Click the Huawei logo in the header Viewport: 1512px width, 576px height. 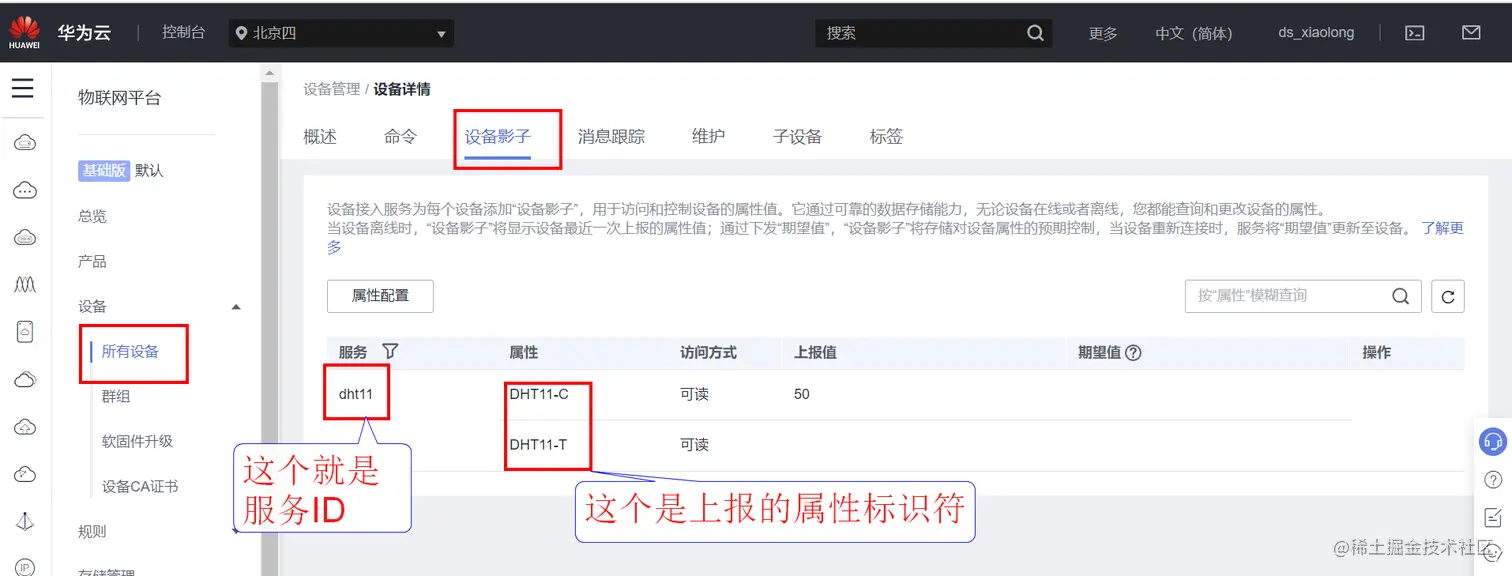[24, 32]
